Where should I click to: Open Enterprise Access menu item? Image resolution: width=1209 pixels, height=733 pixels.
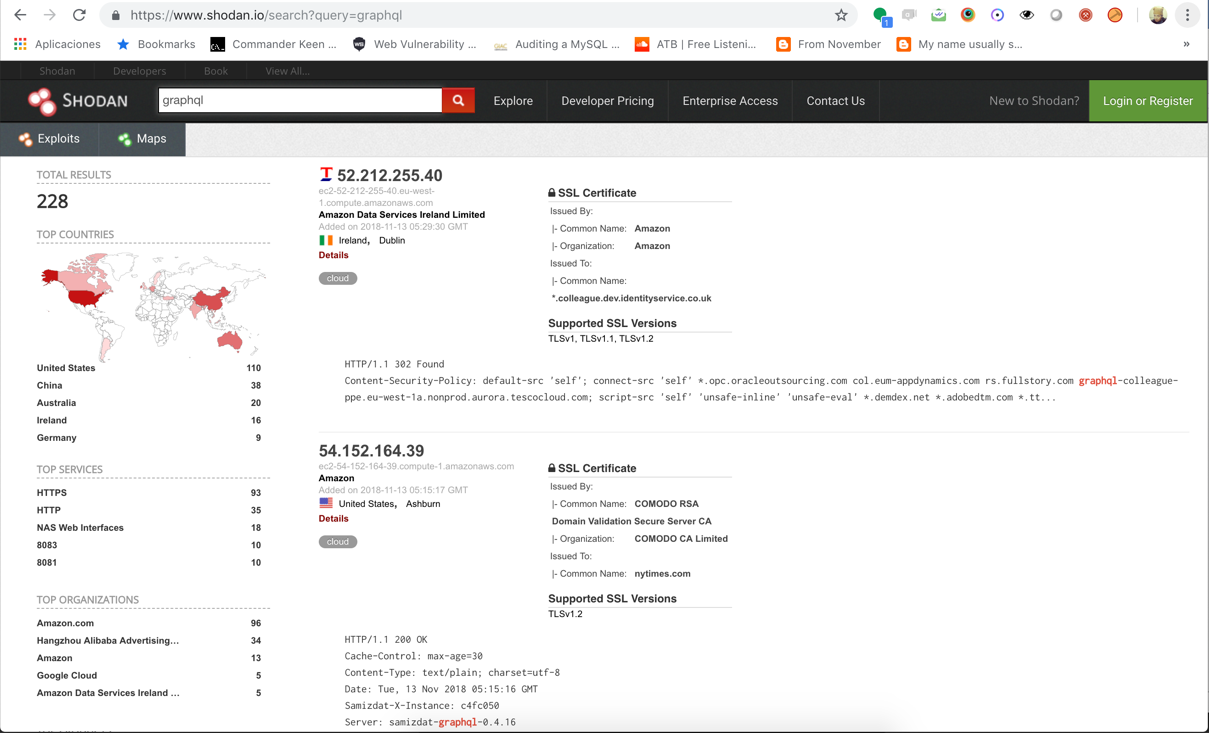(x=730, y=101)
